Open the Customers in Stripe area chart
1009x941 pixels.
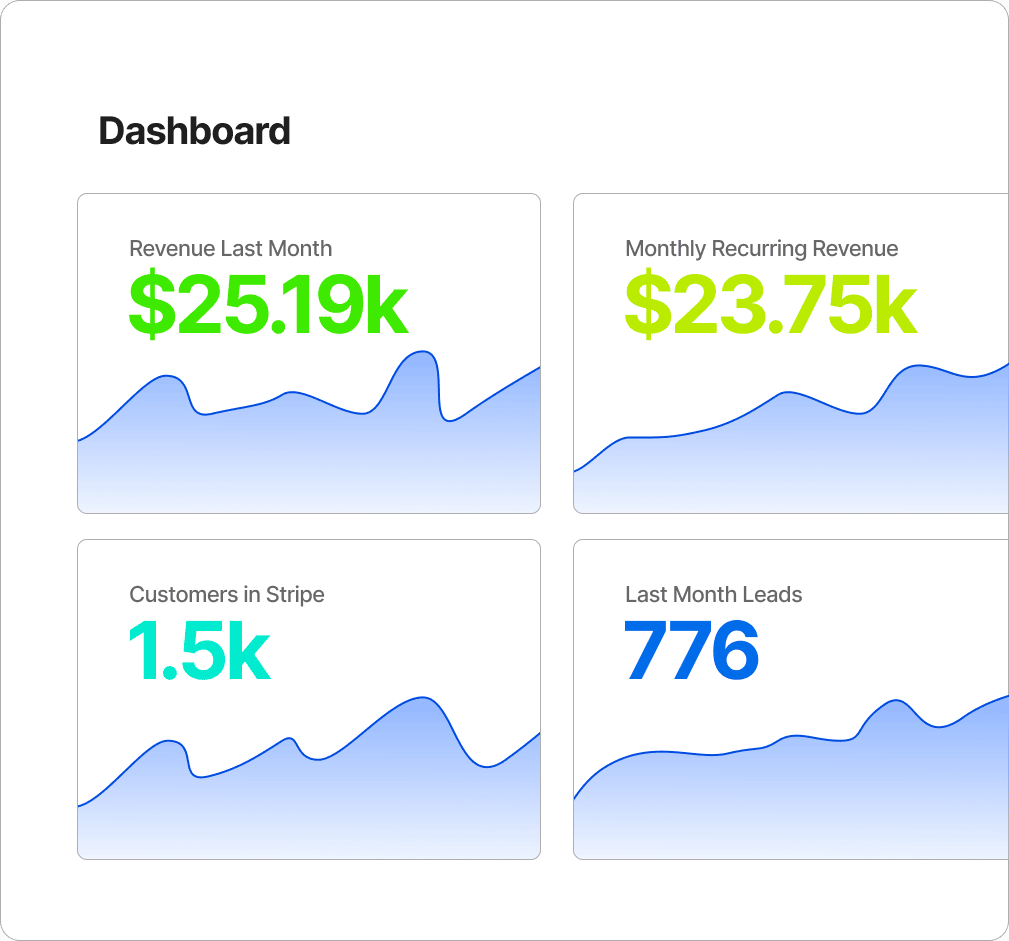tap(308, 800)
